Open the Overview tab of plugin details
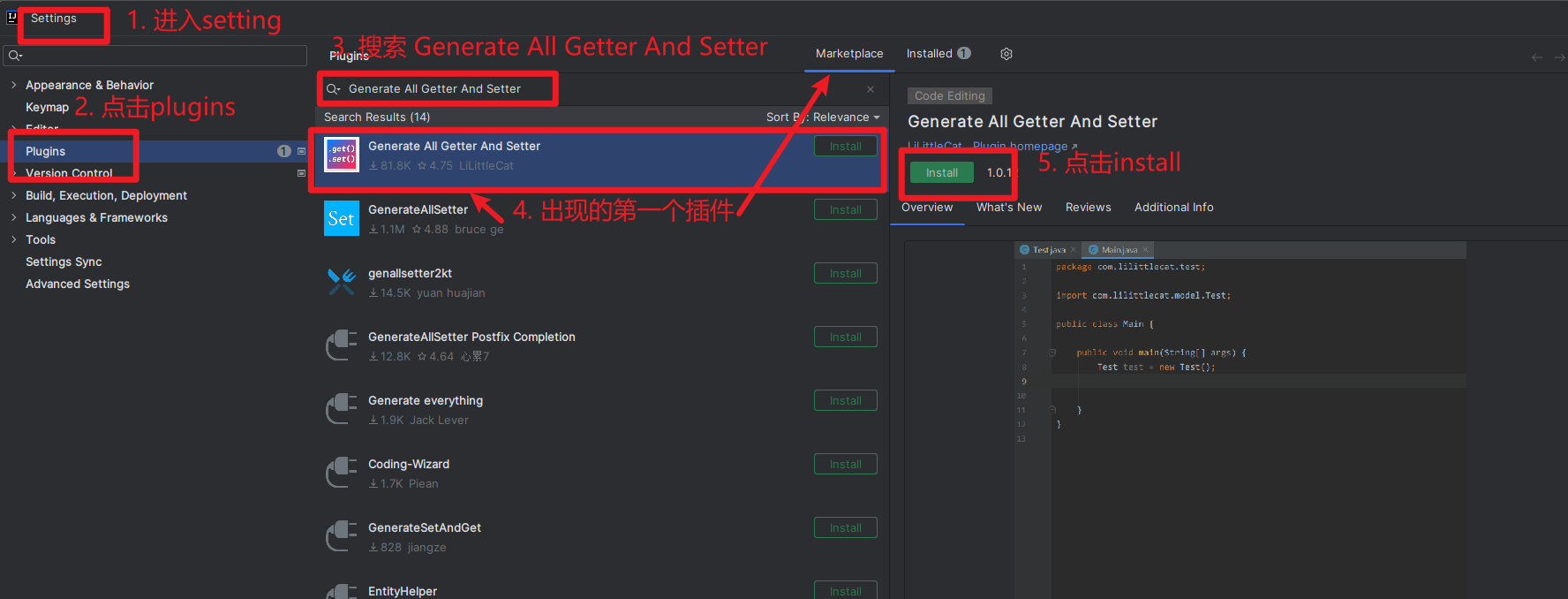The width and height of the screenshot is (1568, 599). tap(927, 208)
